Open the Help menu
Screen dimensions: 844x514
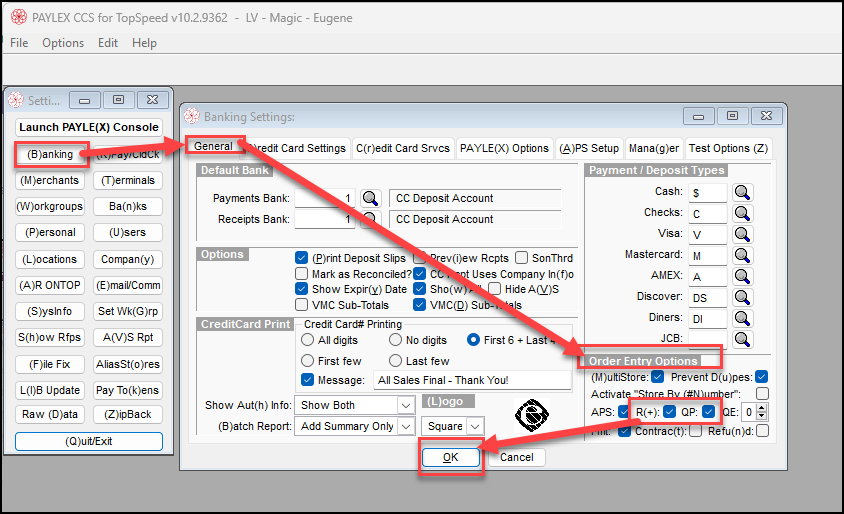coord(144,43)
